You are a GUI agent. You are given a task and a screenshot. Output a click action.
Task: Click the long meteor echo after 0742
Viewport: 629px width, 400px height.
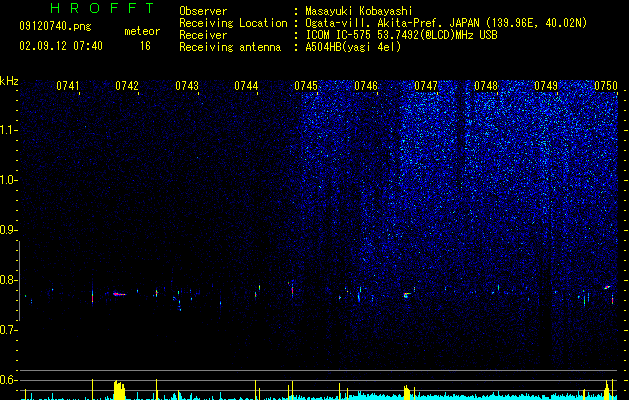[x=119, y=294]
